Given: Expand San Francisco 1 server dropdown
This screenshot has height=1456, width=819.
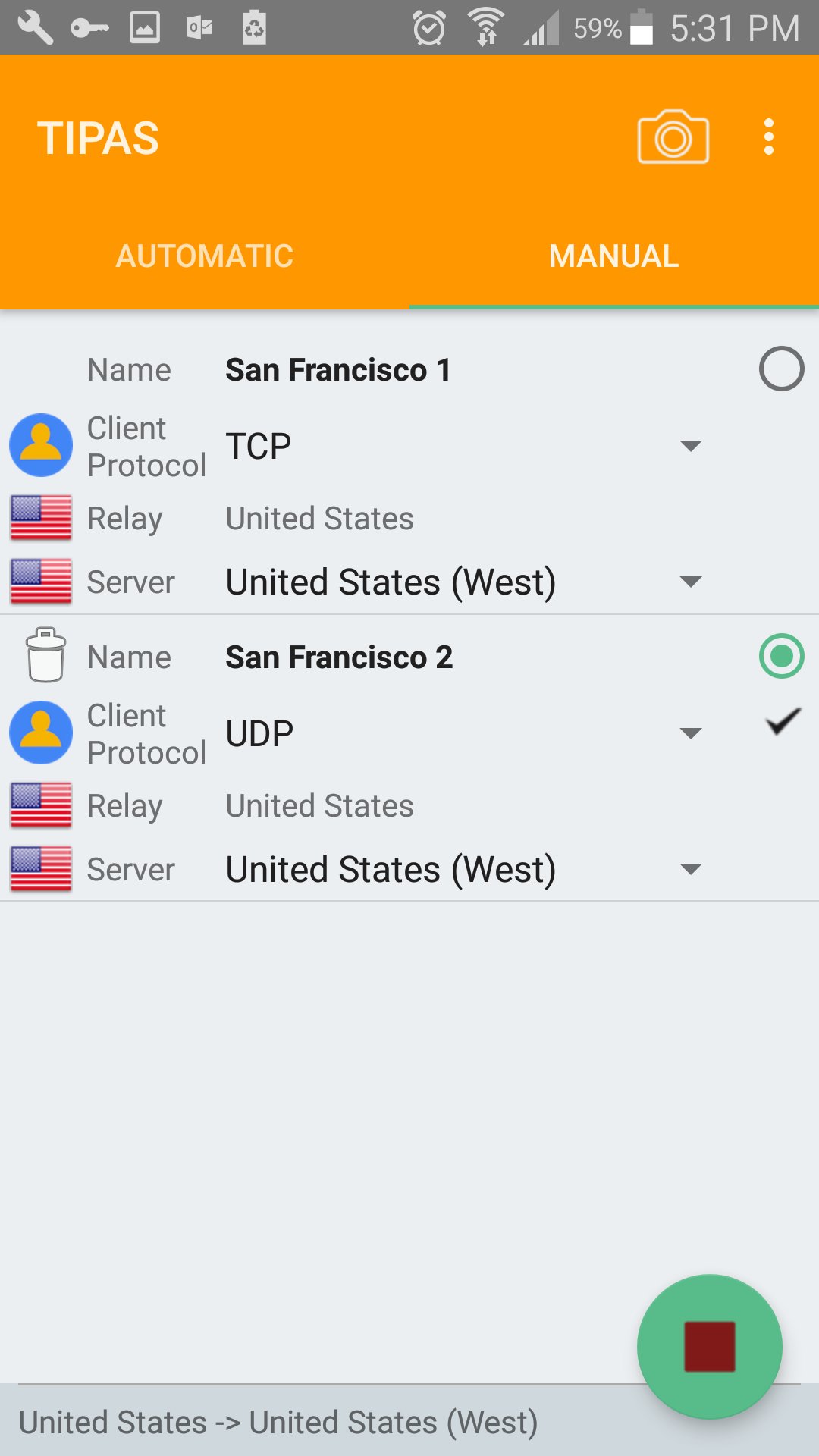Looking at the screenshot, I should [x=463, y=582].
